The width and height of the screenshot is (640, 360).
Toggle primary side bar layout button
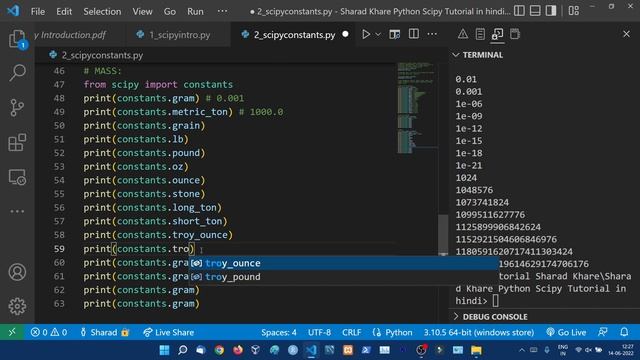click(x=519, y=11)
